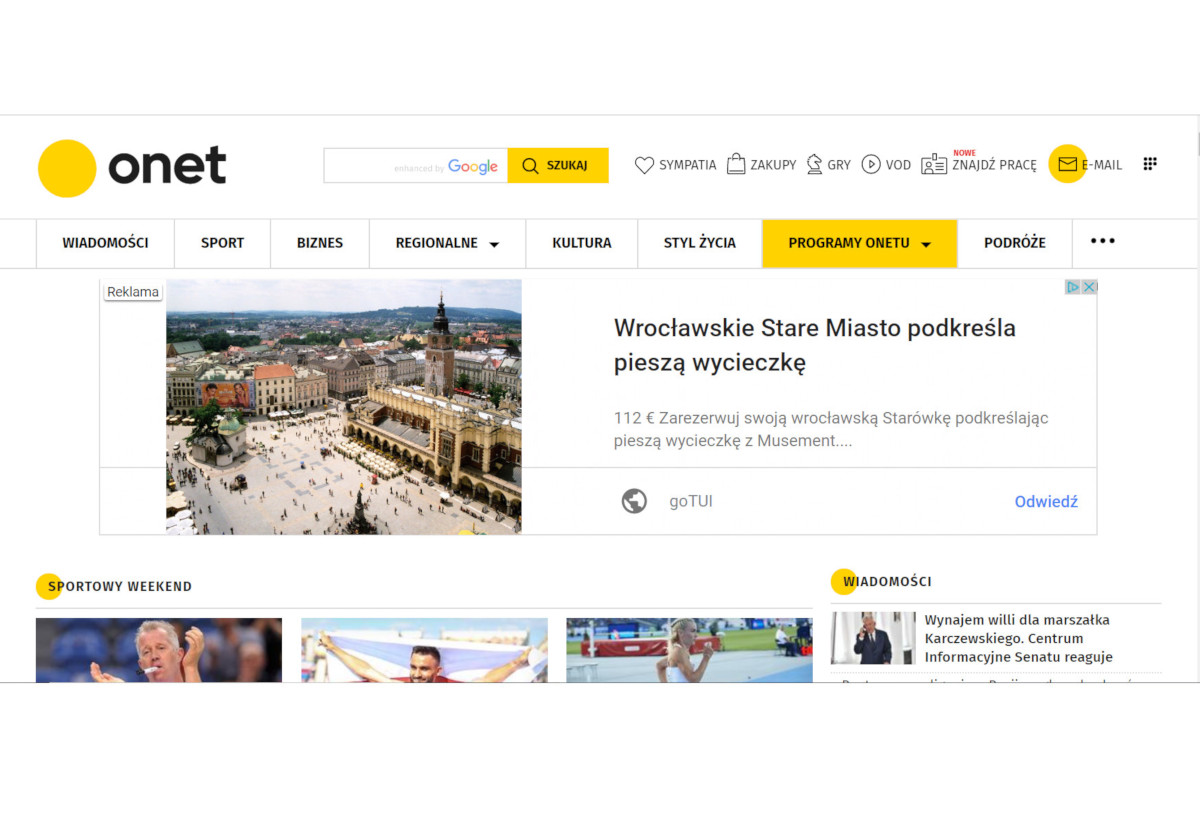The height and width of the screenshot is (830, 1200).
Task: Focus the Google search input field
Action: coord(416,165)
